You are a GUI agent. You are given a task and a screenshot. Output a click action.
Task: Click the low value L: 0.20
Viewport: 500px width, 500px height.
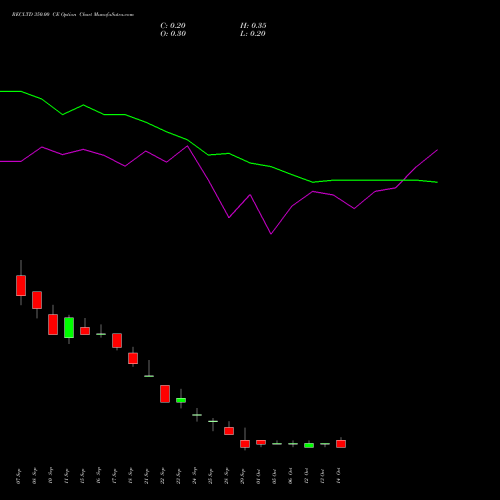pos(253,34)
